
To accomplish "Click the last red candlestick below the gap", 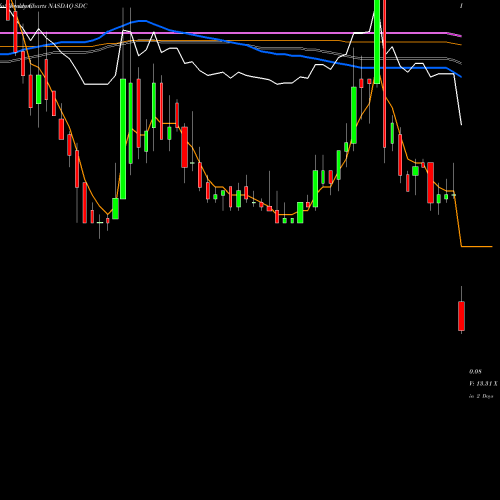I will [x=462, y=316].
